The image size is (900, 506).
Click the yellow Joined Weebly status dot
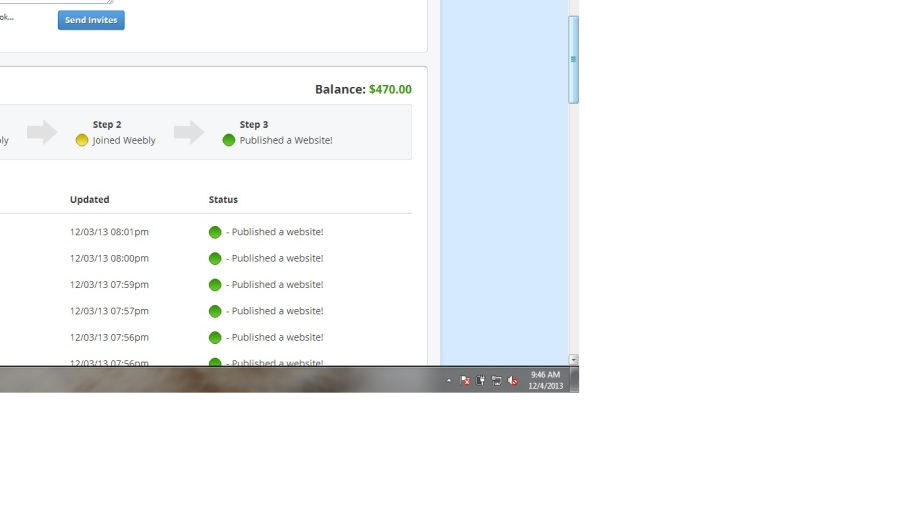pos(82,140)
